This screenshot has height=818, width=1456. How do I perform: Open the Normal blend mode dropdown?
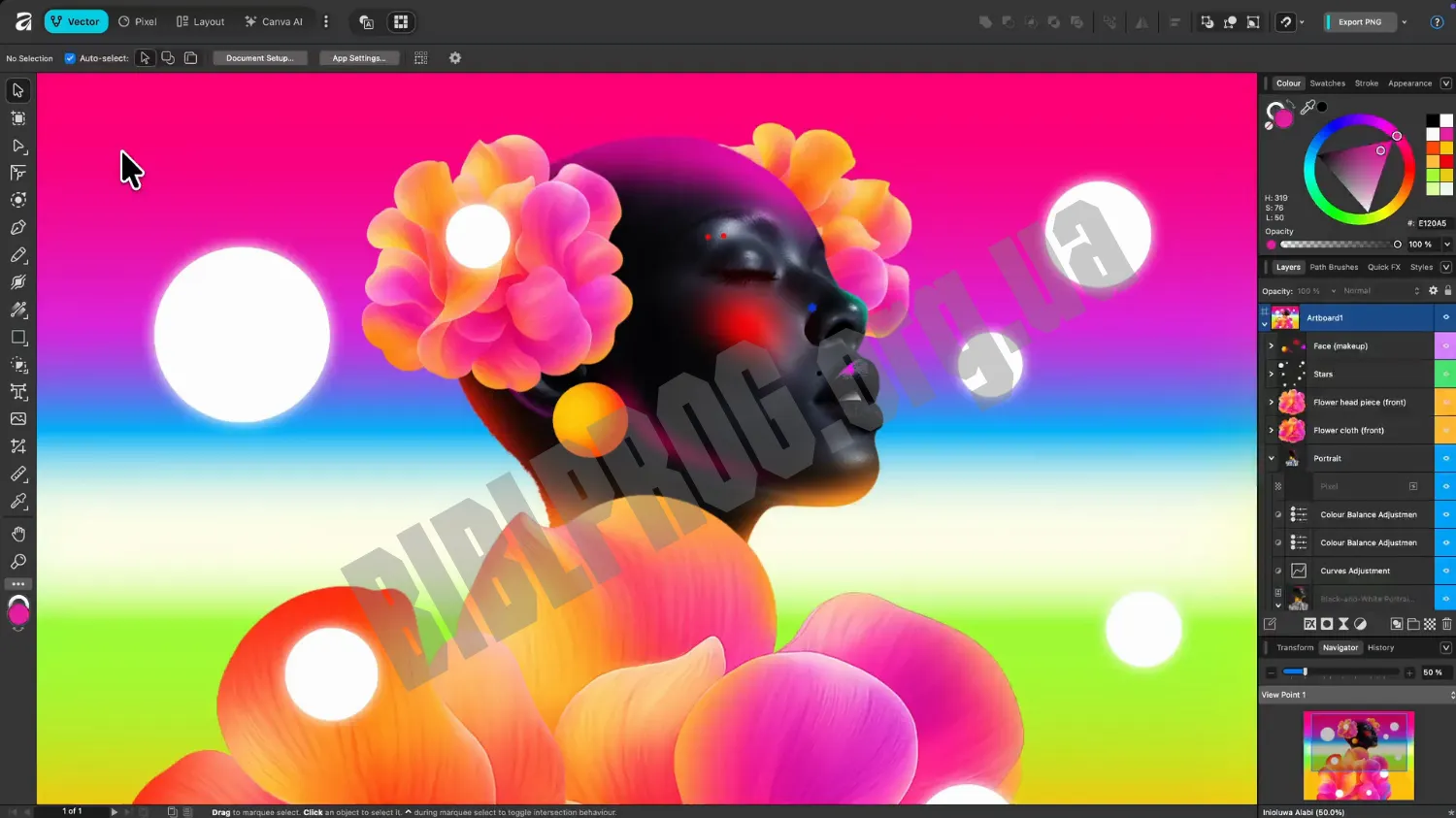tap(1380, 291)
